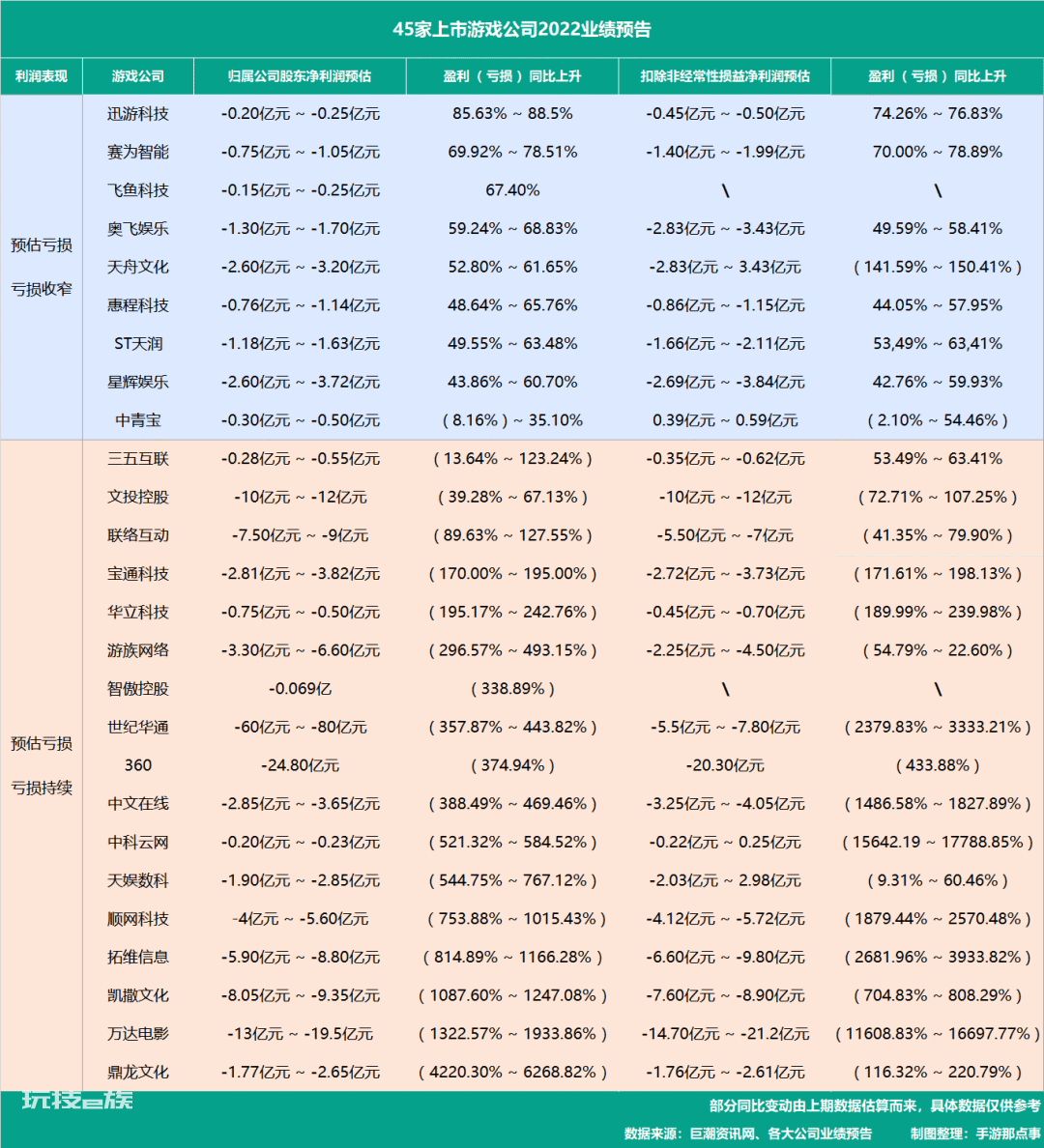Select the cell '-13亿元 ~ -19.5亿元'
Viewport: 1044px width, 1148px height.
coord(300,1034)
